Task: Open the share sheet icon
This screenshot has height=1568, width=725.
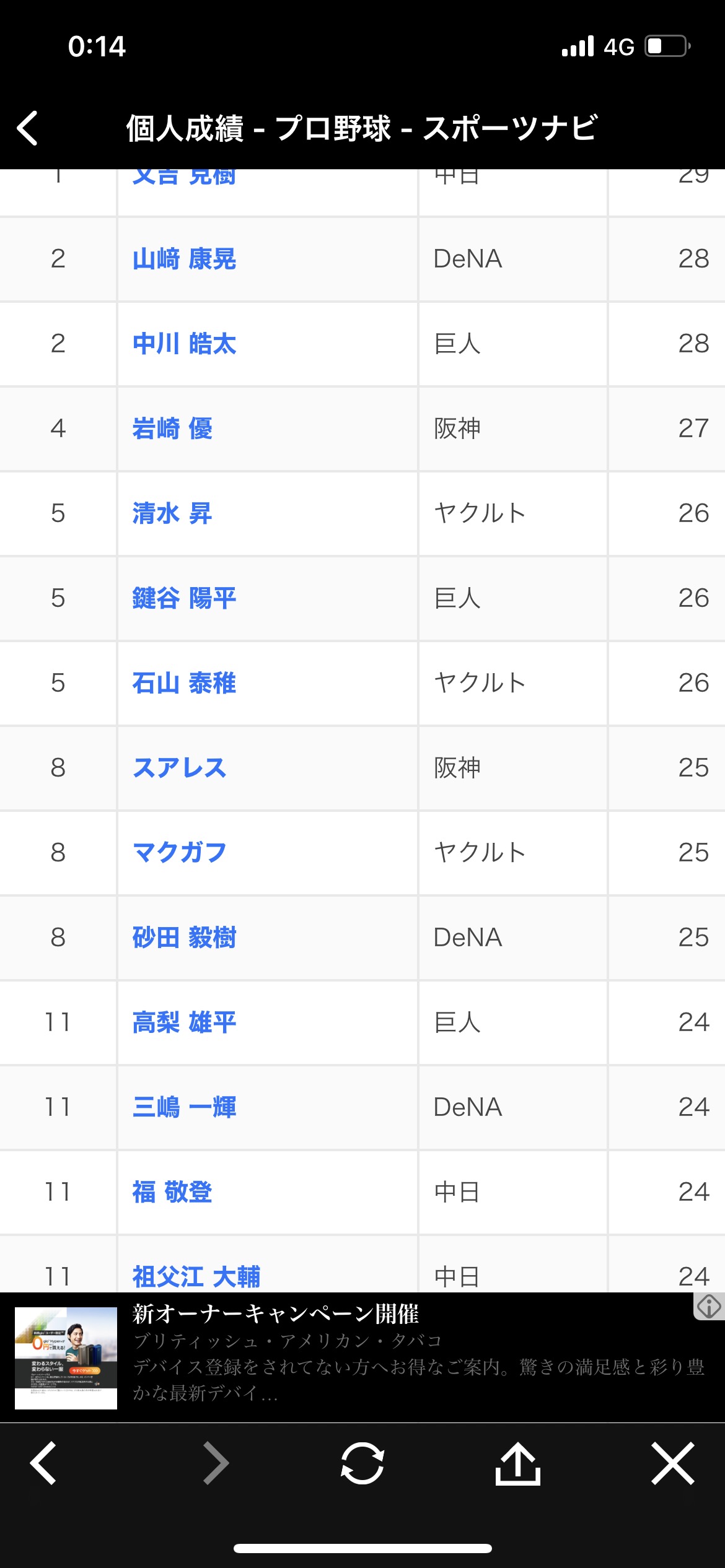Action: click(x=518, y=1463)
